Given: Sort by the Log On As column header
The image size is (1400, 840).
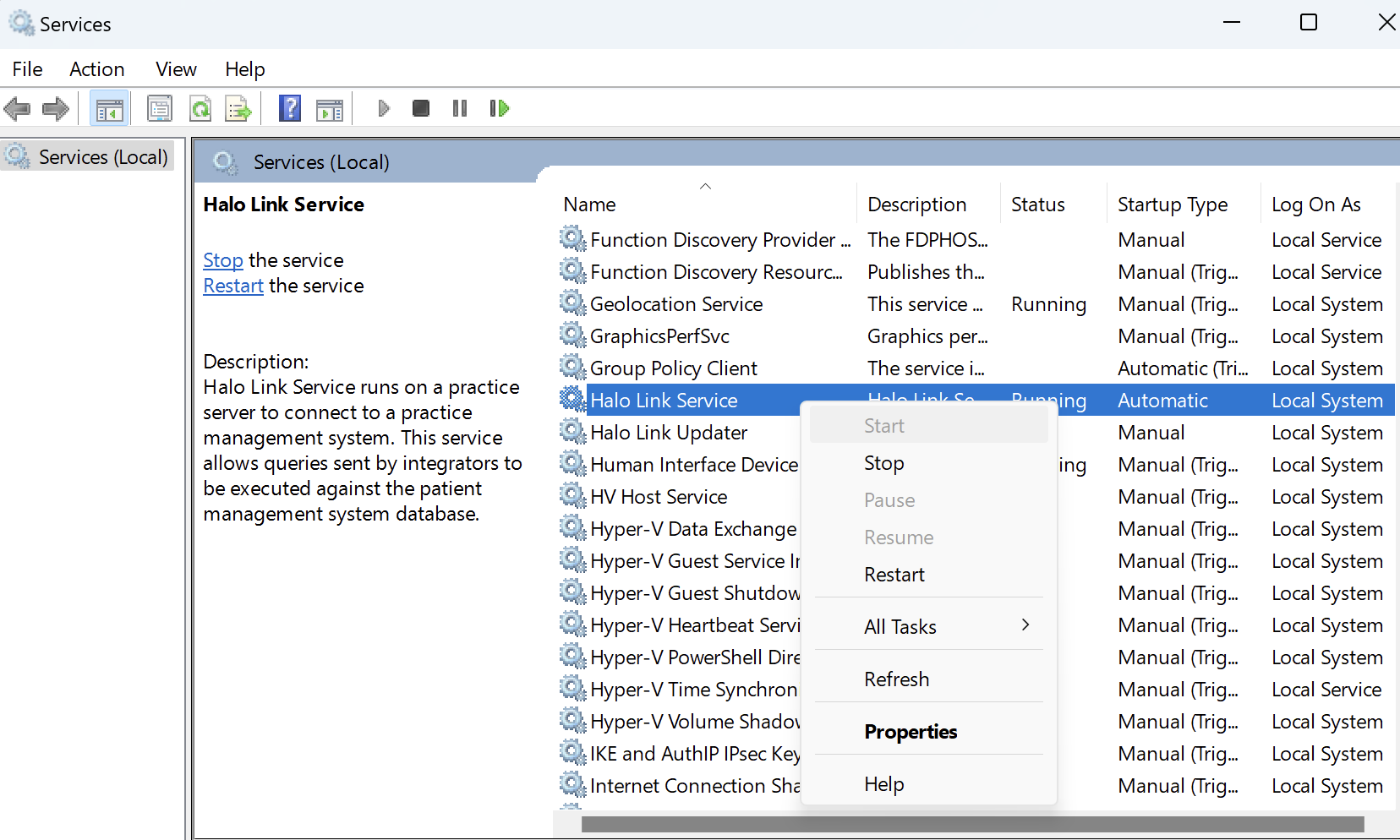Looking at the screenshot, I should point(1327,205).
